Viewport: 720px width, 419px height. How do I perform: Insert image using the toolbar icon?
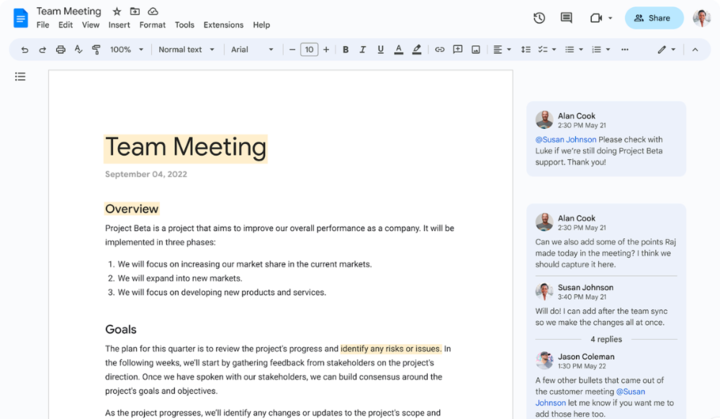tap(476, 49)
